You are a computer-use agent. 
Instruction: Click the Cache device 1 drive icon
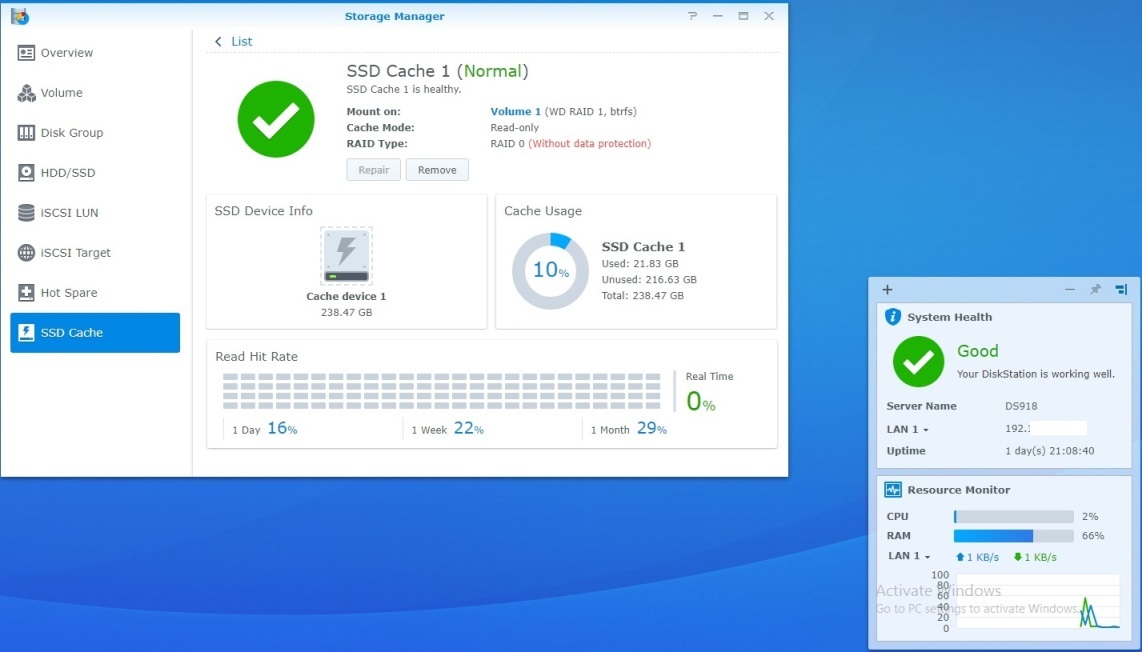tap(346, 256)
